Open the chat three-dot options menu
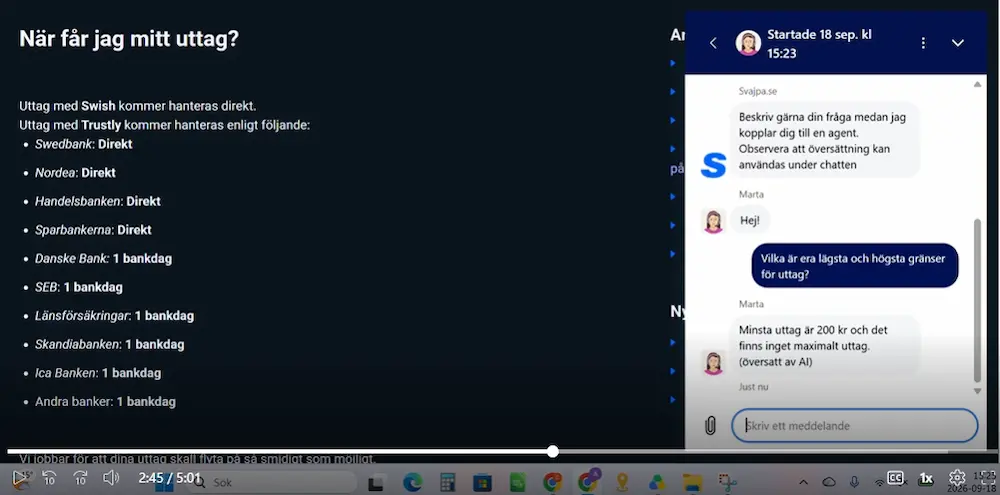The height and width of the screenshot is (495, 1000). click(x=923, y=43)
